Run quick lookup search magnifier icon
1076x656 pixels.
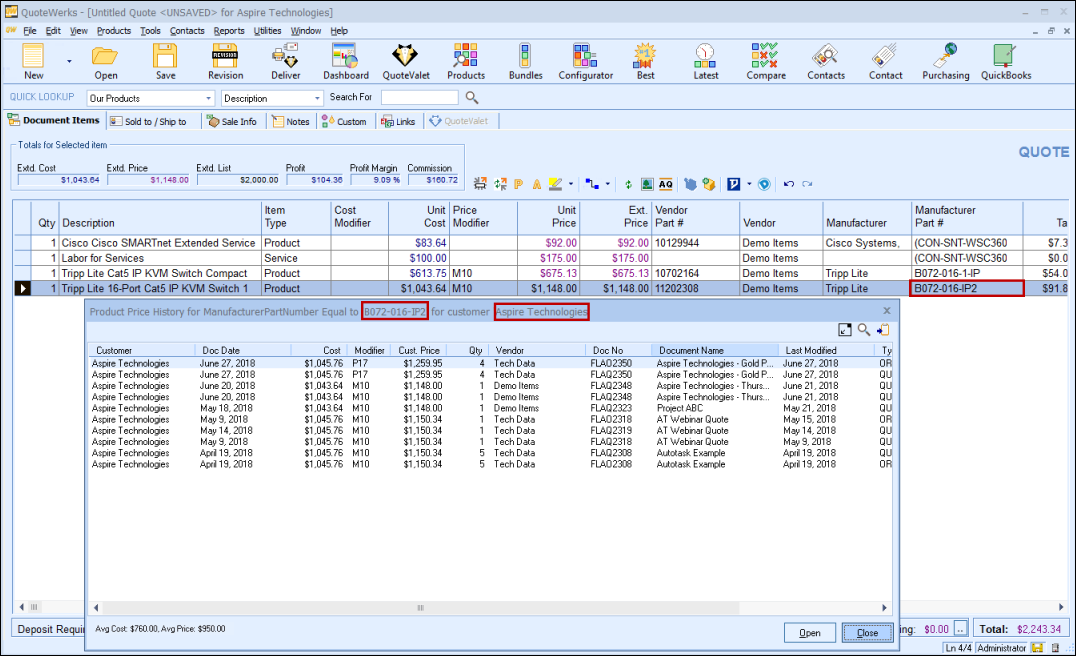[x=472, y=97]
